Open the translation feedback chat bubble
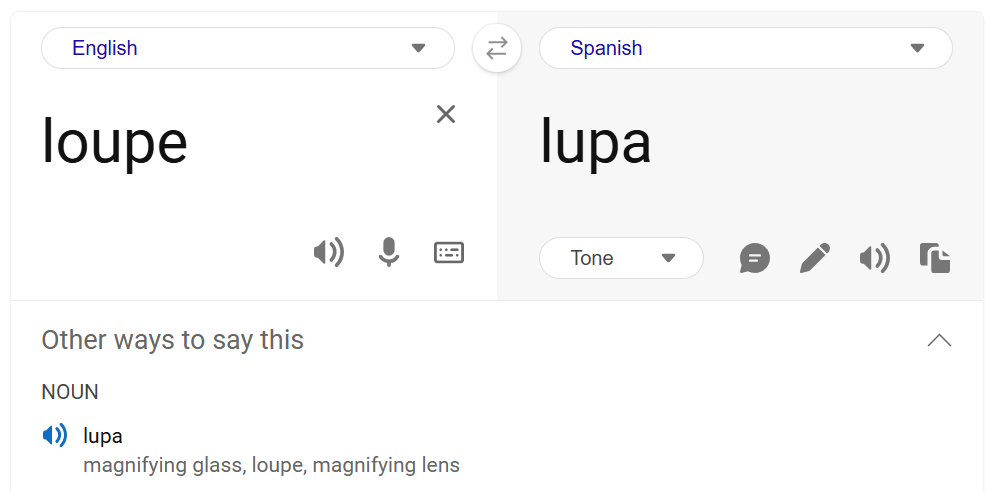 (755, 259)
